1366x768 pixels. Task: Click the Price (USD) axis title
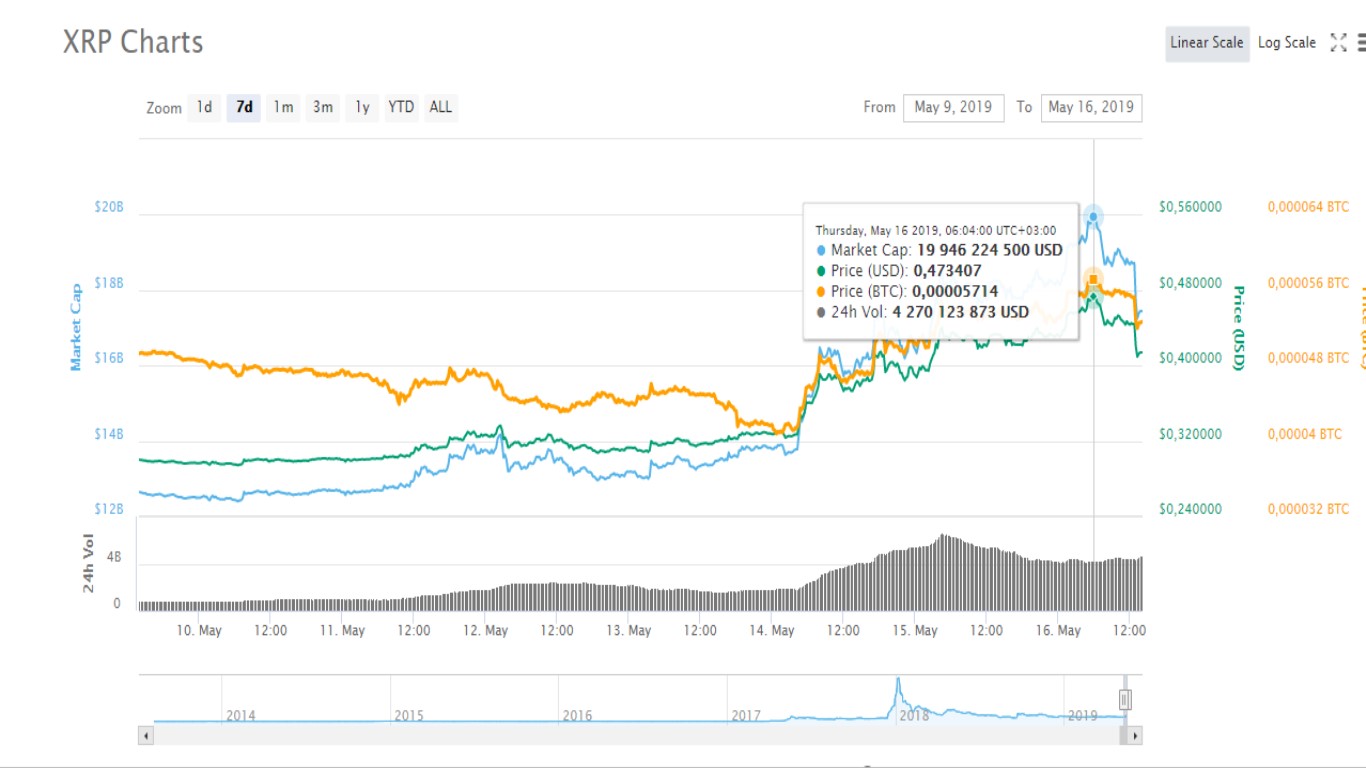point(1238,328)
